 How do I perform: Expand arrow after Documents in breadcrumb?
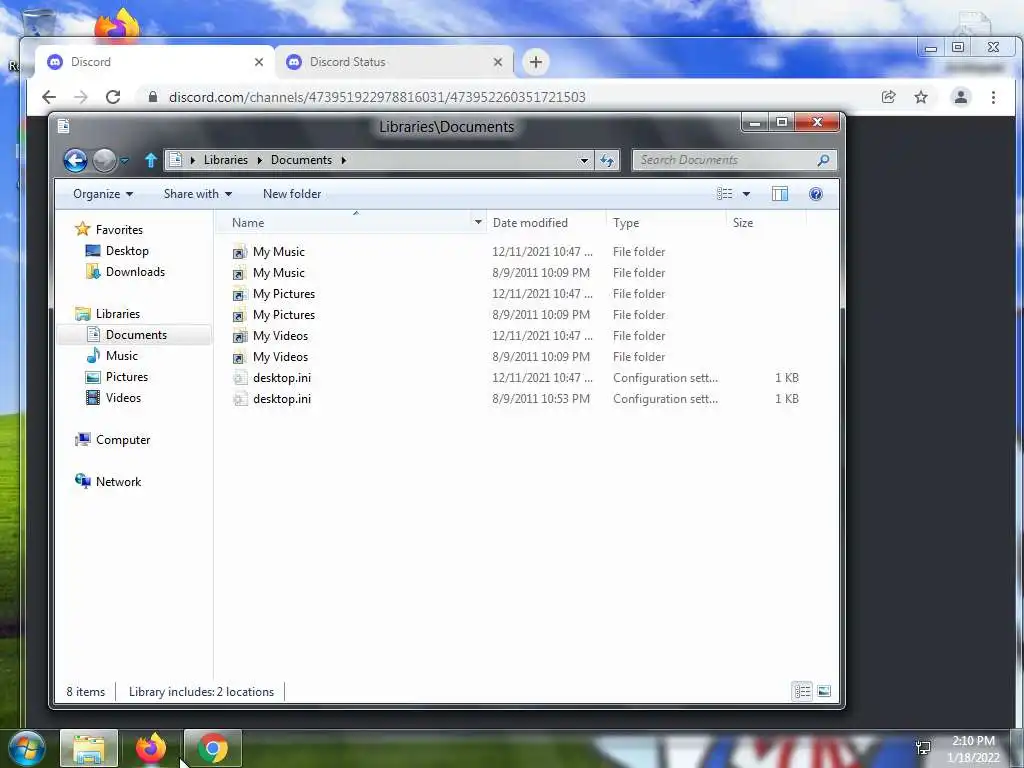pos(344,160)
